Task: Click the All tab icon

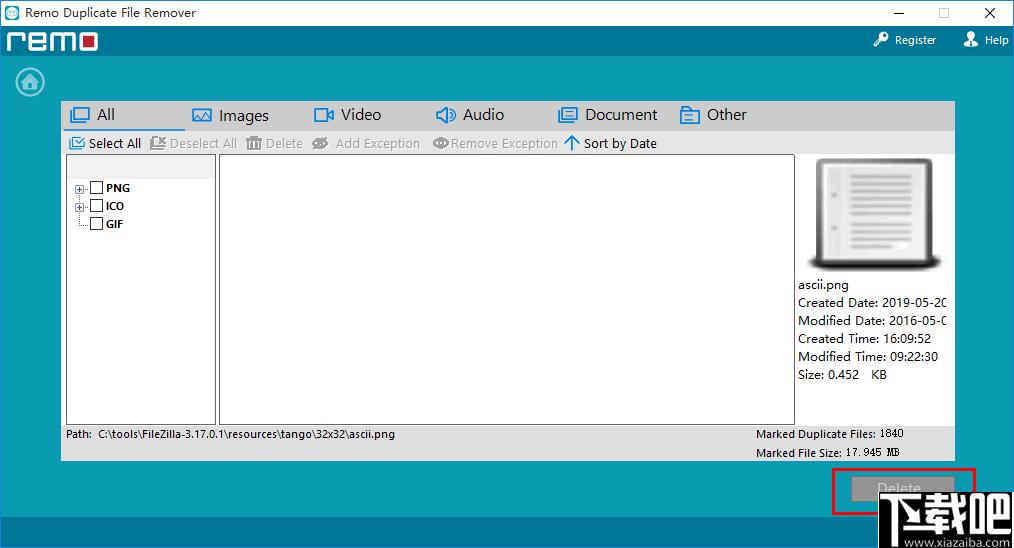Action: [x=80, y=115]
